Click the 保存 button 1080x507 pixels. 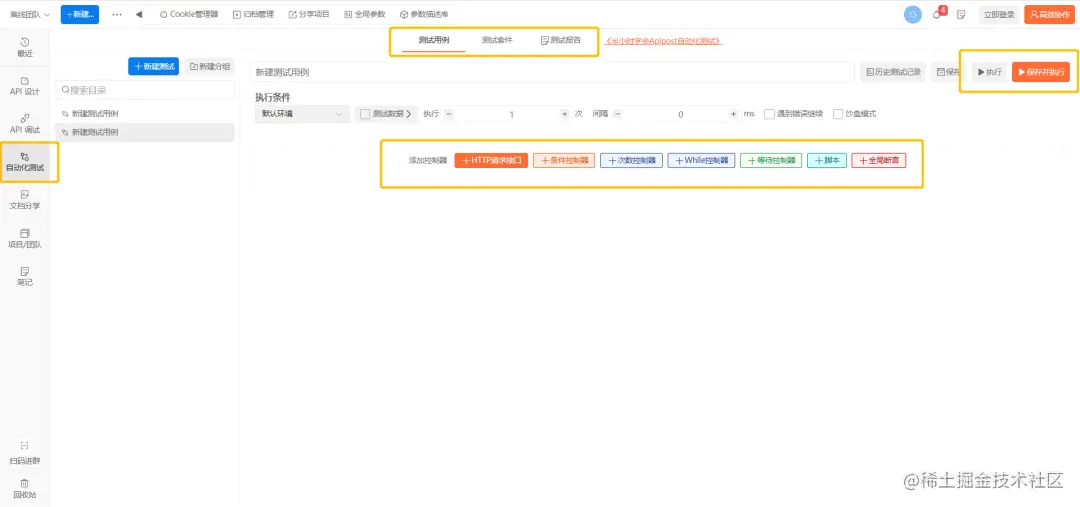coord(948,72)
